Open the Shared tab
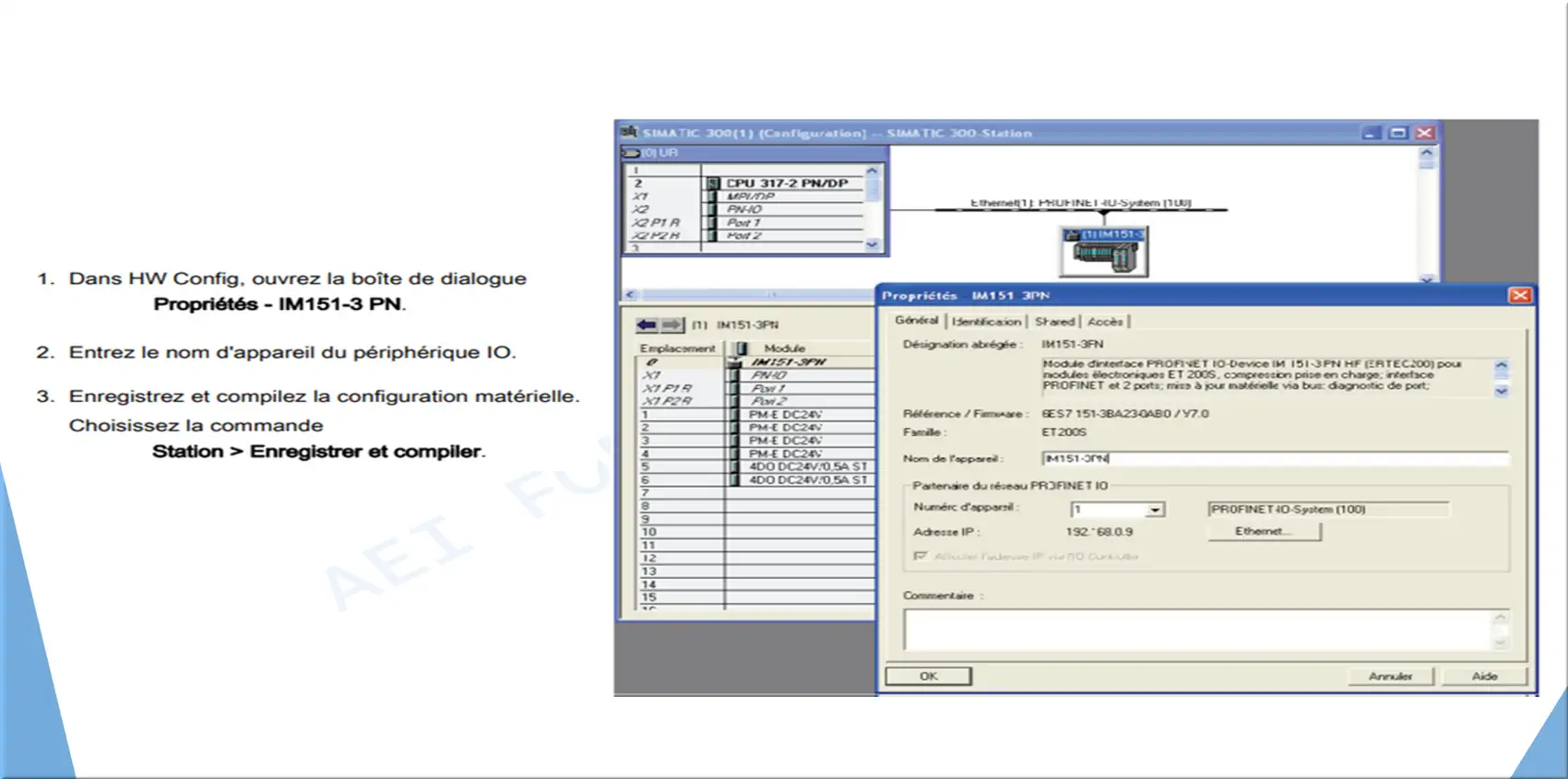1568x779 pixels. coord(1054,322)
